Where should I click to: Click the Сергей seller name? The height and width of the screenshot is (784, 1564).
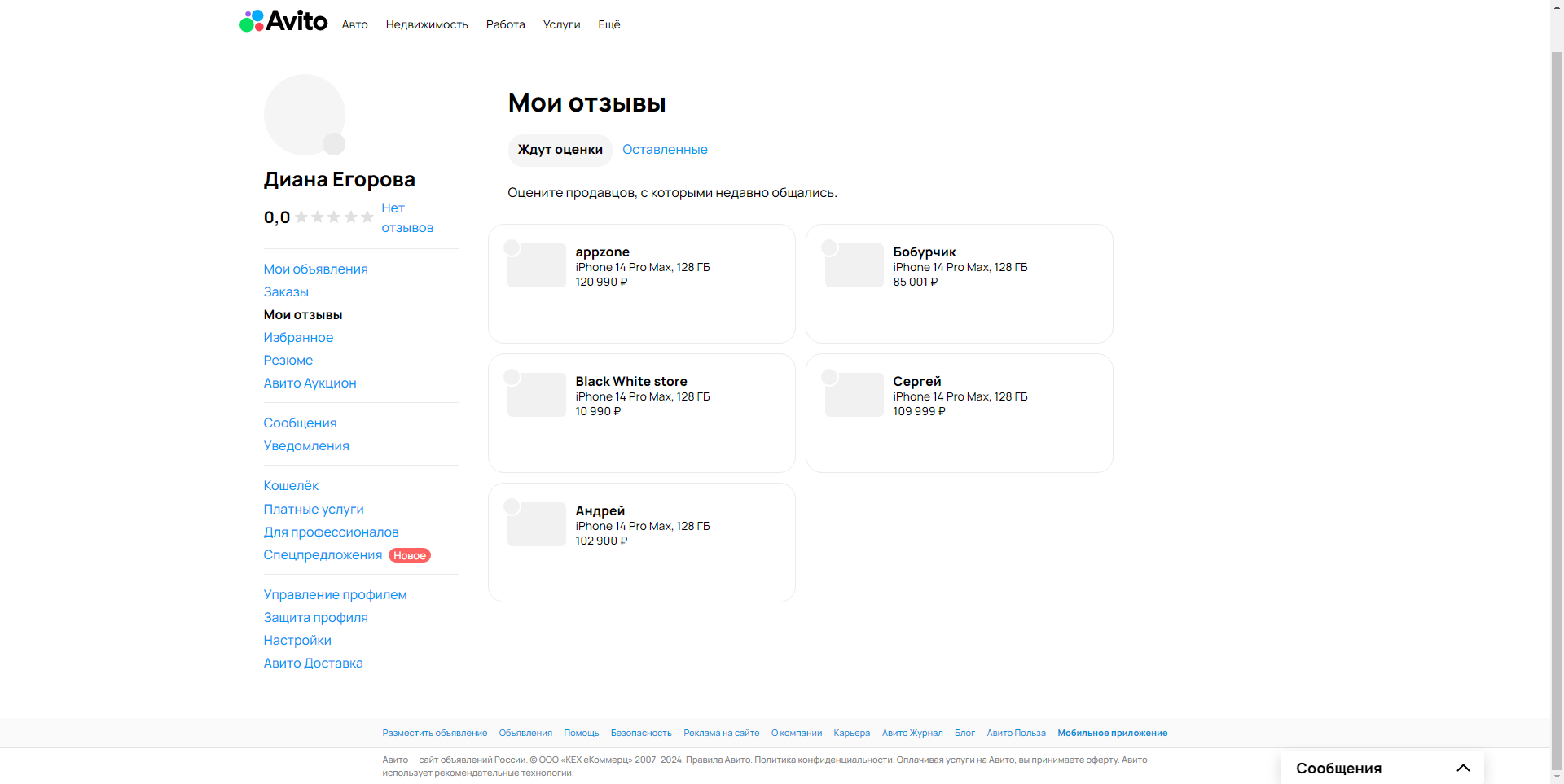(x=917, y=382)
